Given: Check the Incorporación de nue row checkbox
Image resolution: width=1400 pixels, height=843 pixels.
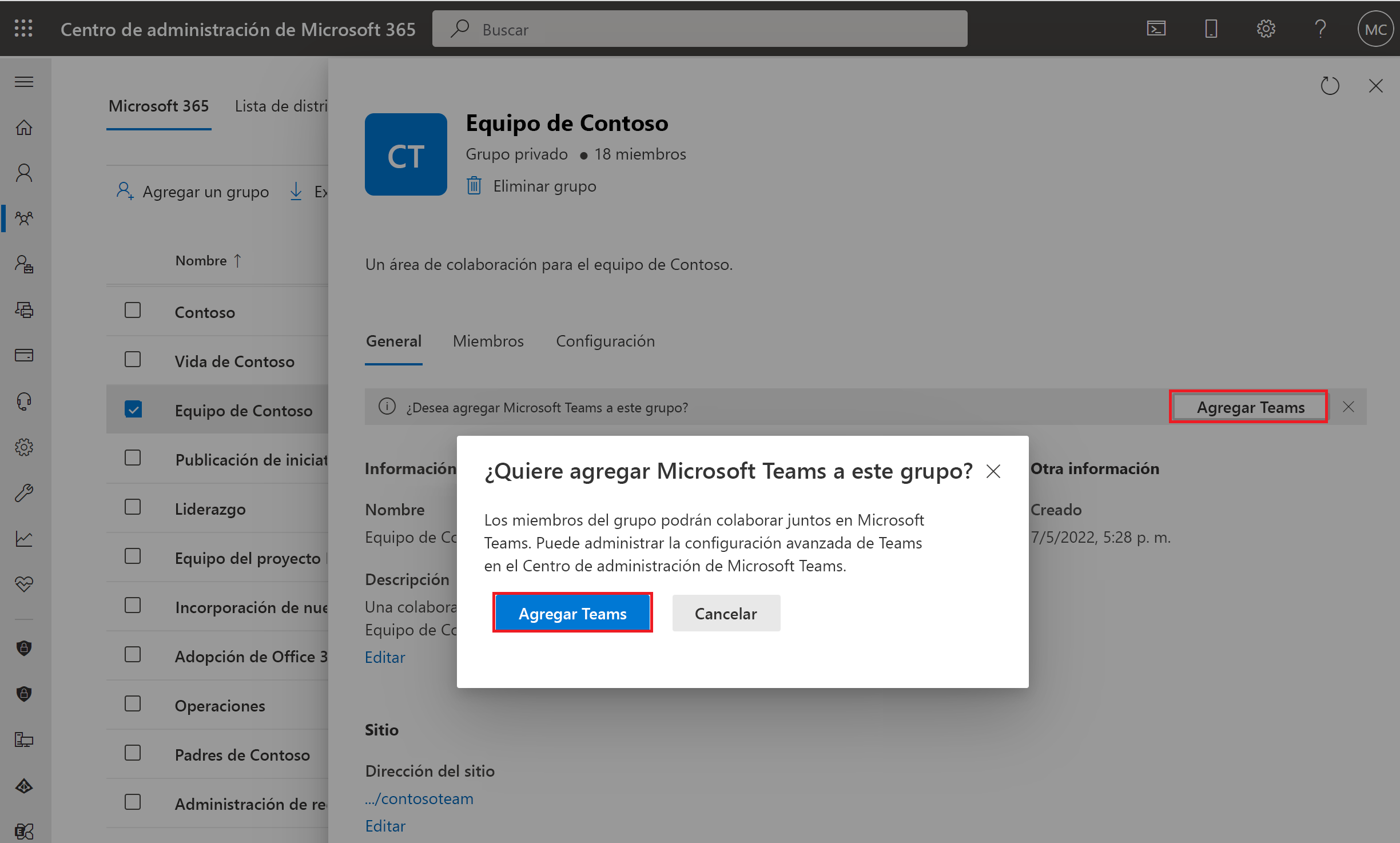Looking at the screenshot, I should tap(133, 605).
